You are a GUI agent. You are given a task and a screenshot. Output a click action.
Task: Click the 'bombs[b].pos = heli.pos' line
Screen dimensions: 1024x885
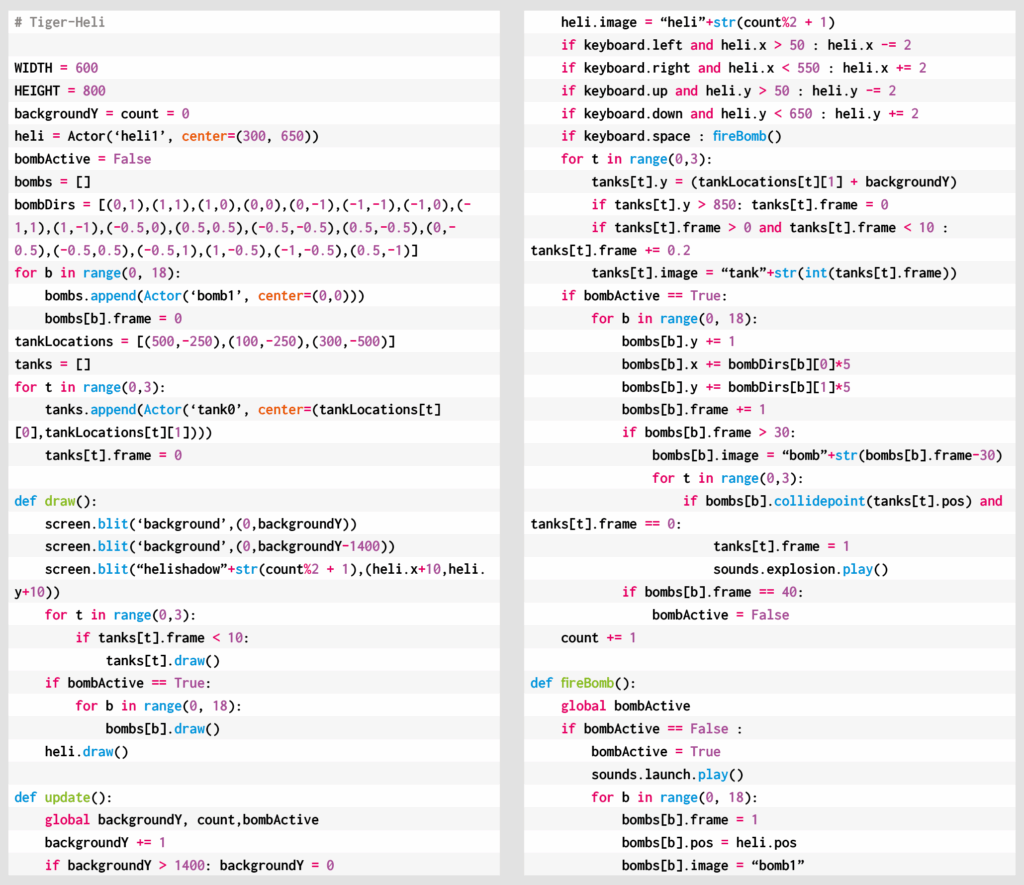click(708, 842)
